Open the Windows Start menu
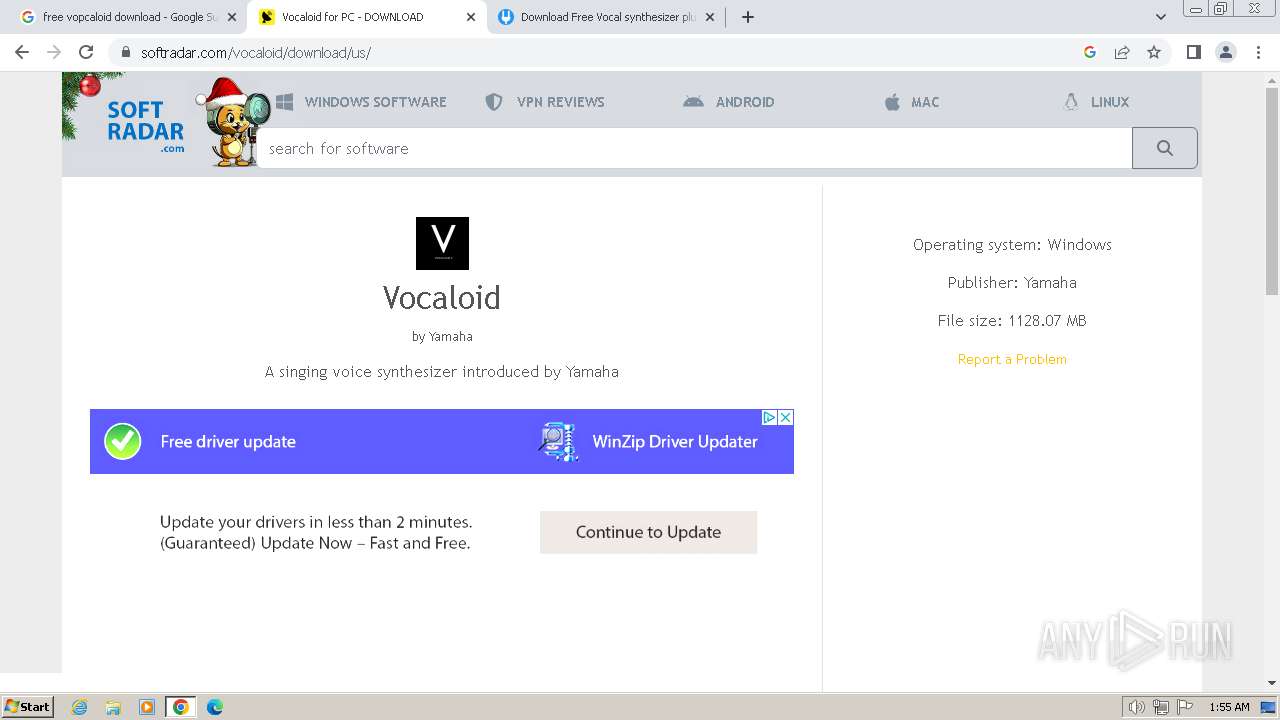This screenshot has height=720, width=1280. 28,706
